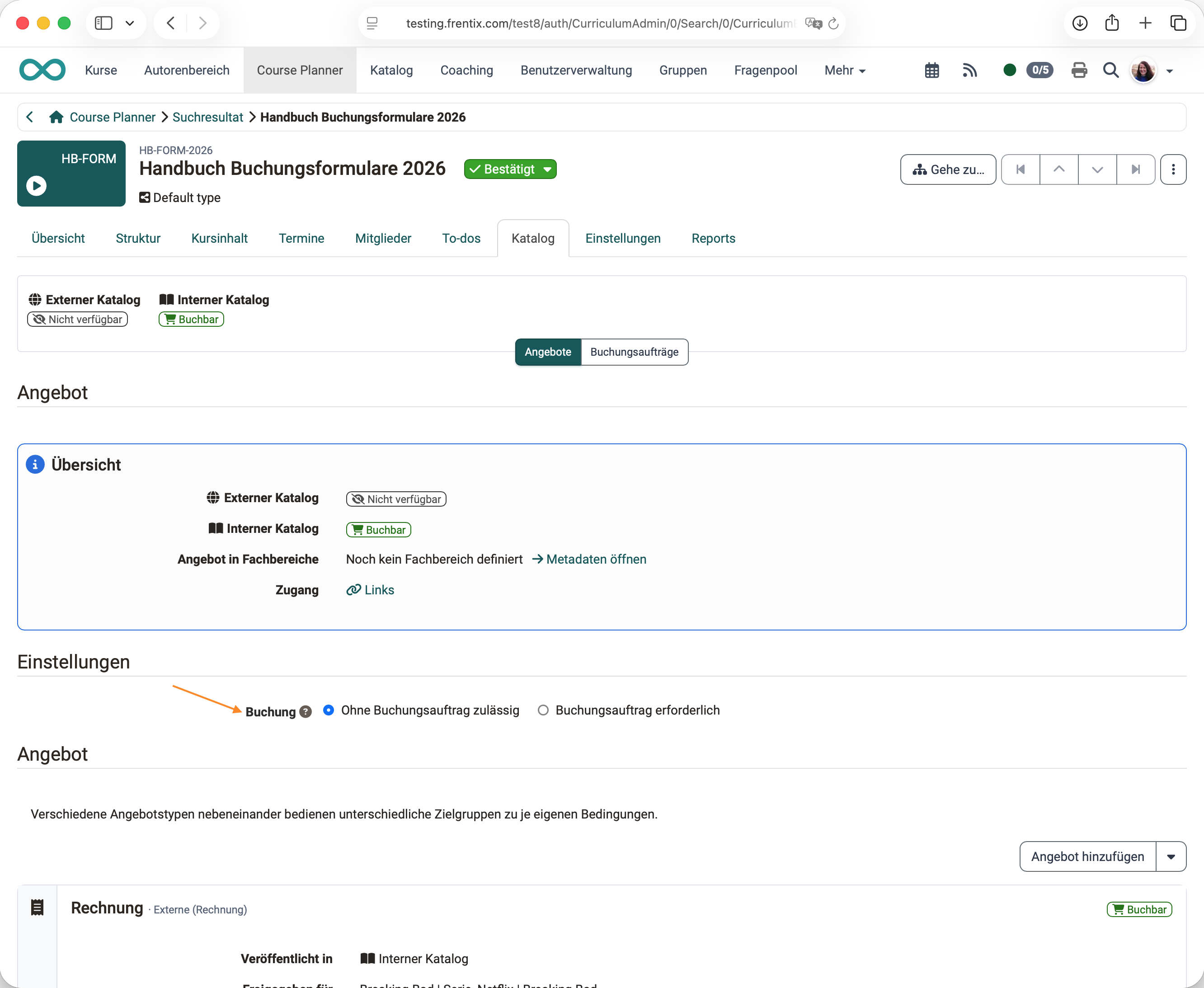This screenshot has height=988, width=1204.
Task: Open the Struktur tab
Action: [138, 239]
